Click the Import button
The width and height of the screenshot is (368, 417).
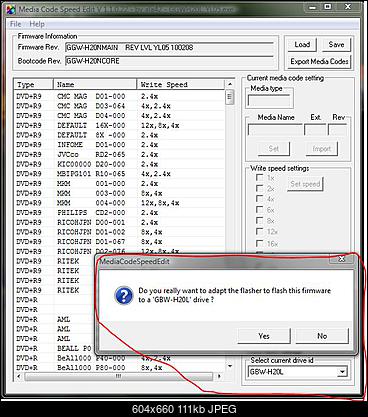[x=322, y=149]
